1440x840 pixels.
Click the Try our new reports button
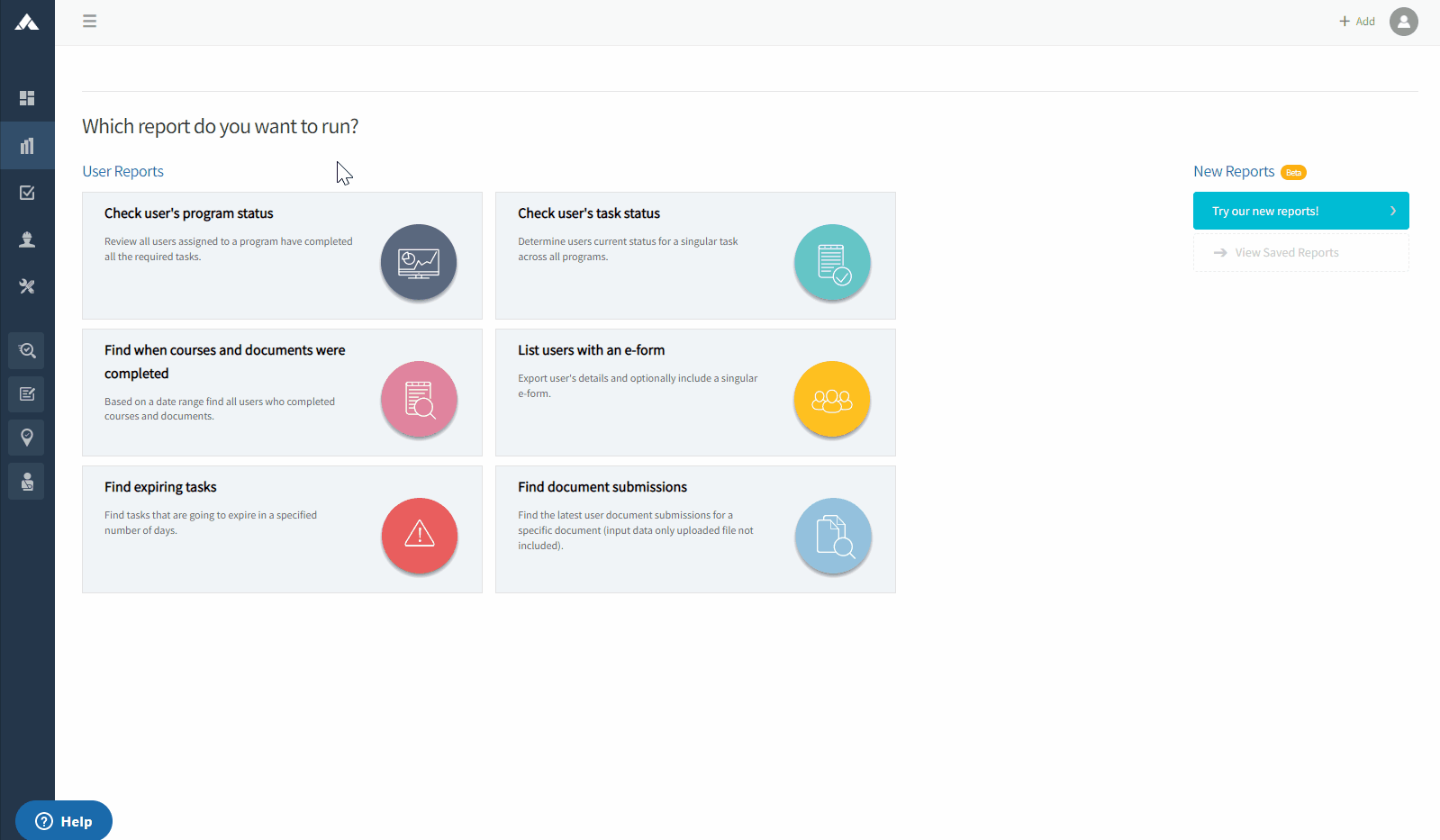[1300, 211]
